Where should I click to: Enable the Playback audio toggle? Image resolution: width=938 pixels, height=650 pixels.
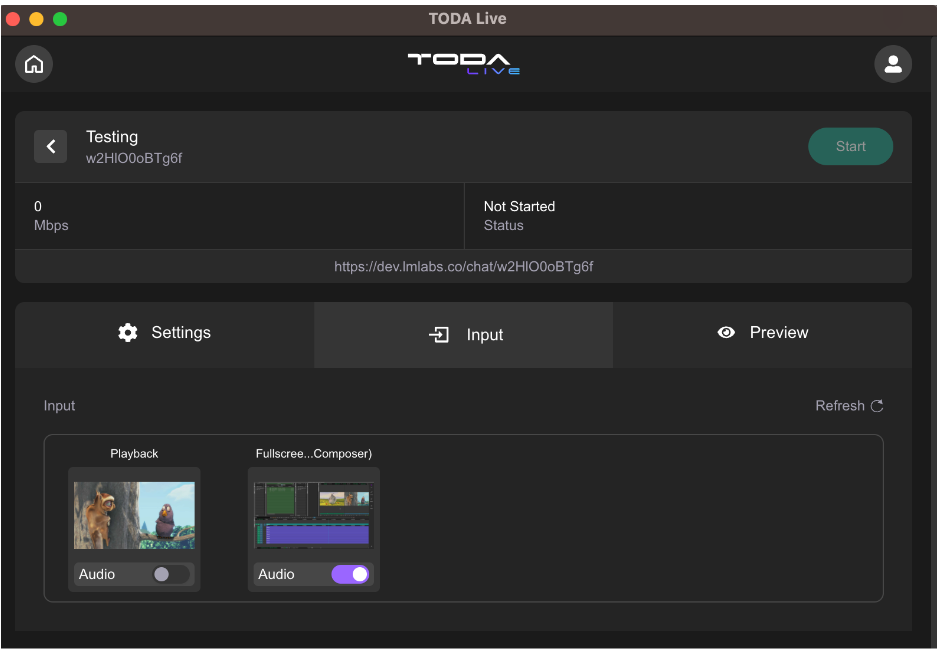click(170, 574)
